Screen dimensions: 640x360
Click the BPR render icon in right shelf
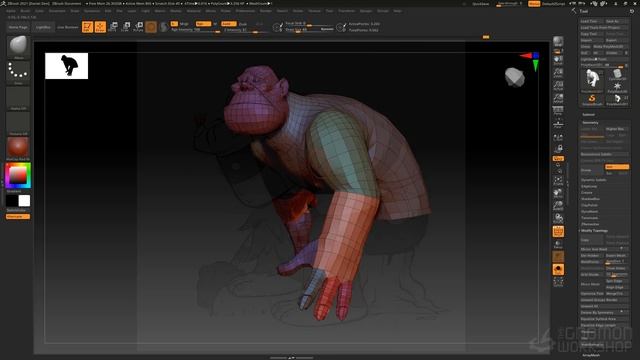(x=558, y=41)
